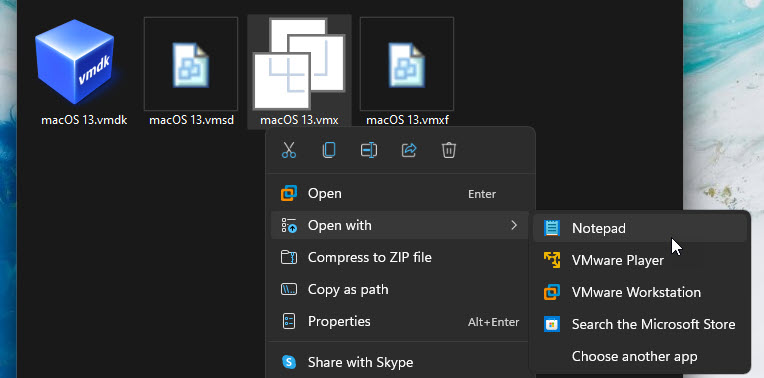
Task: Click the macOS 13.vmxf file name
Action: click(x=407, y=120)
